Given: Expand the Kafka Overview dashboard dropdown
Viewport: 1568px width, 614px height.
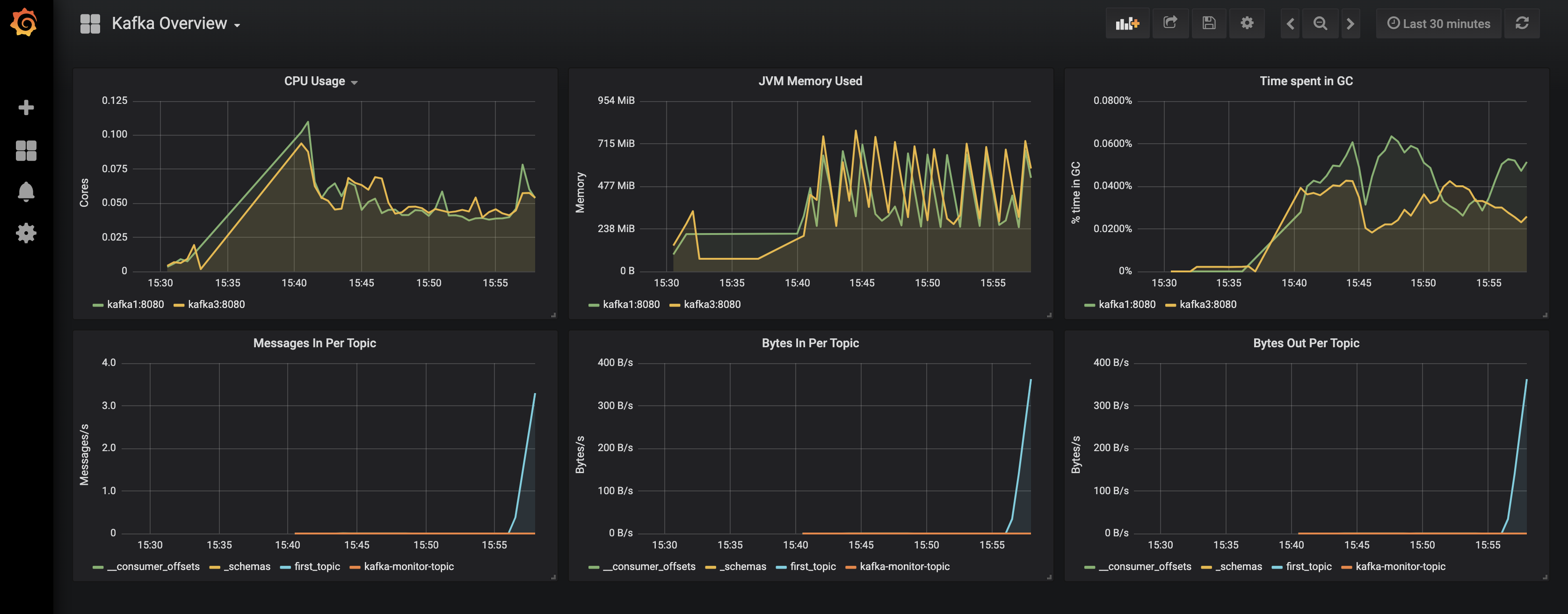Looking at the screenshot, I should coord(176,24).
